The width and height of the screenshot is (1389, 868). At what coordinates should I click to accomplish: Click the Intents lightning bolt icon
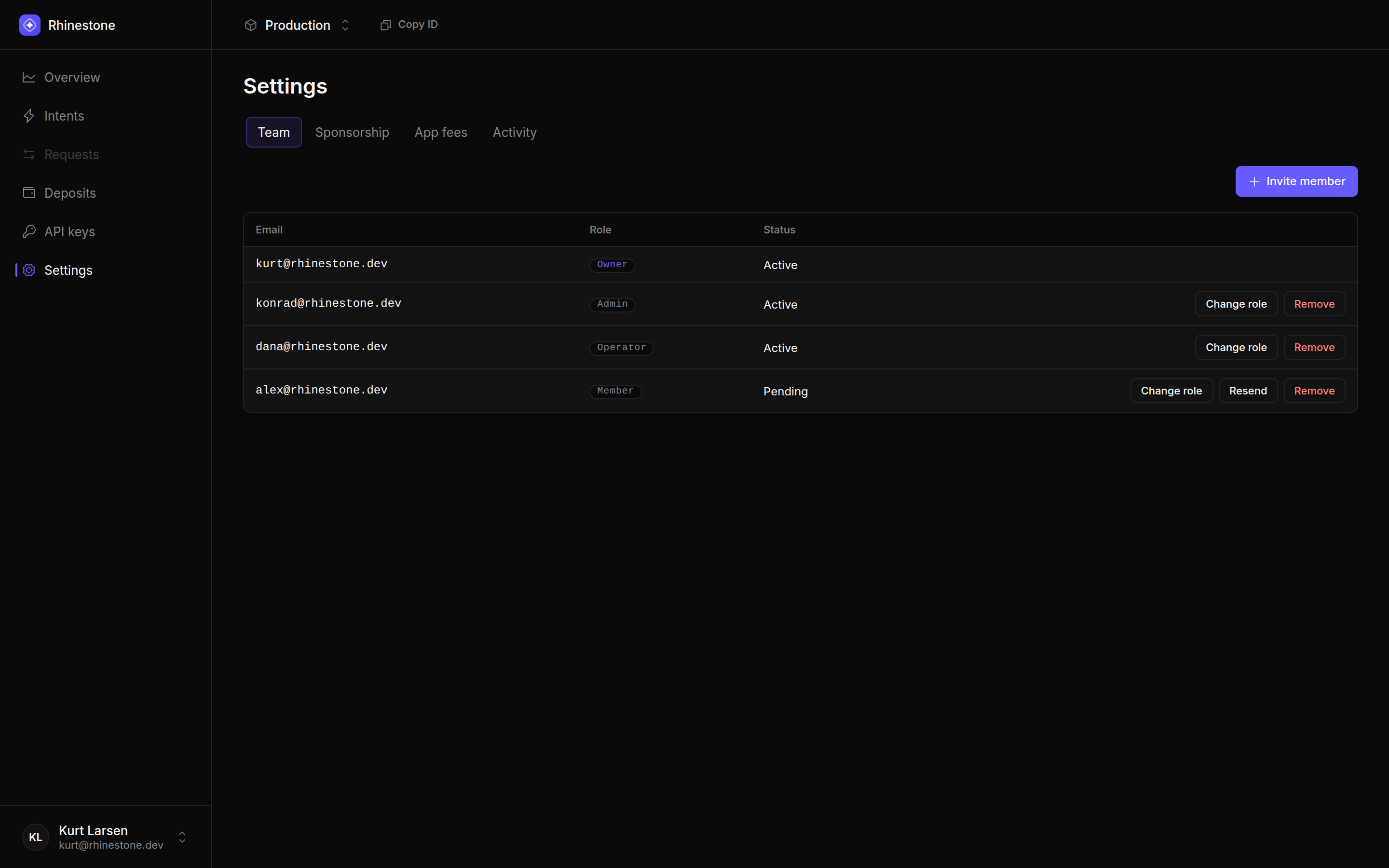tap(29, 116)
